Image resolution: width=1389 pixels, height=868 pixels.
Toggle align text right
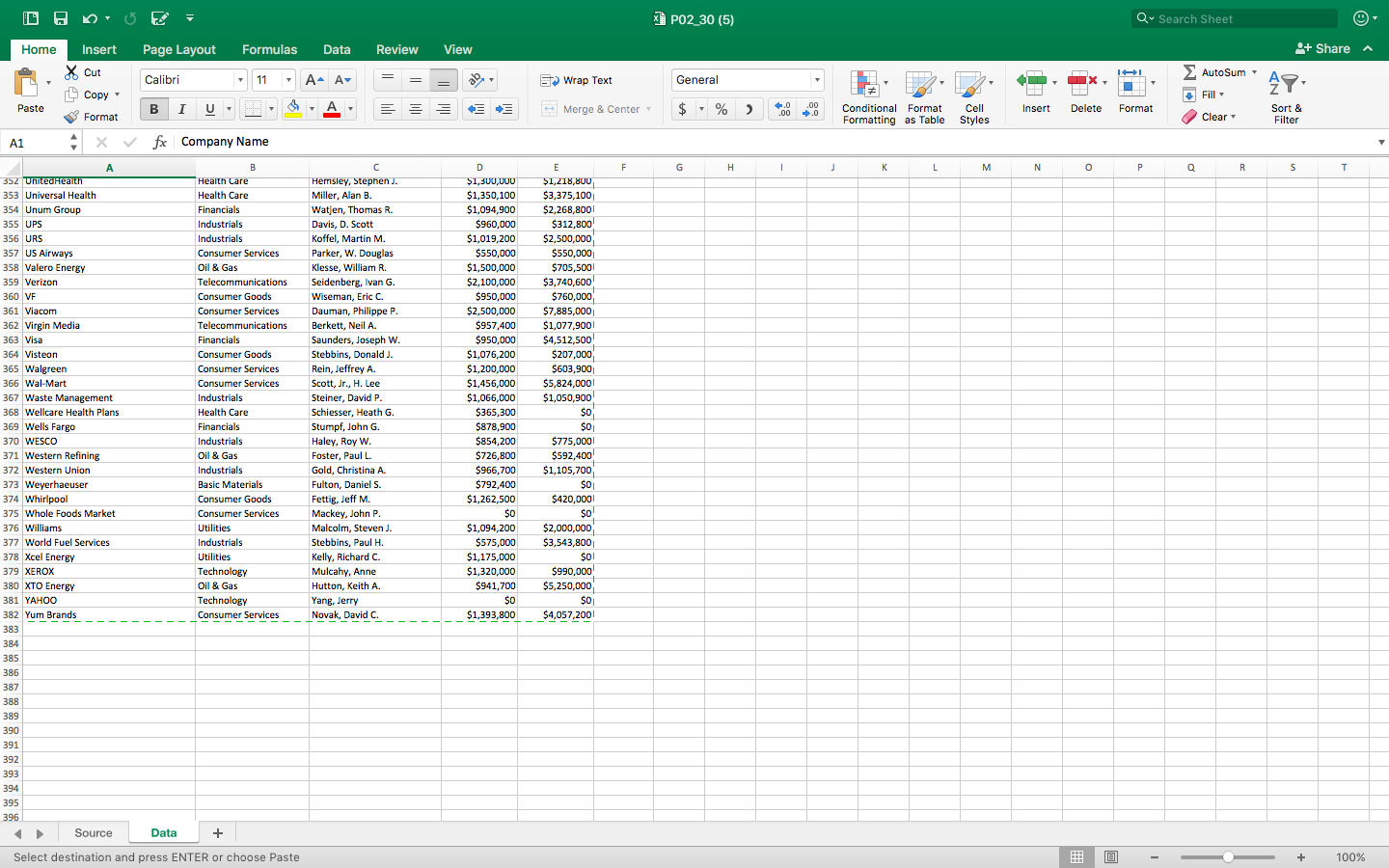coord(444,109)
